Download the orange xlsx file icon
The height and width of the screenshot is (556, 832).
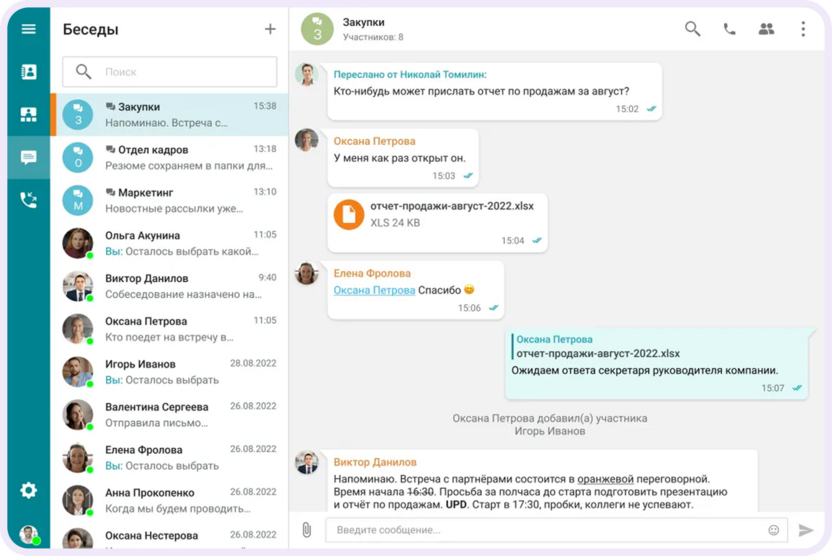(x=349, y=214)
